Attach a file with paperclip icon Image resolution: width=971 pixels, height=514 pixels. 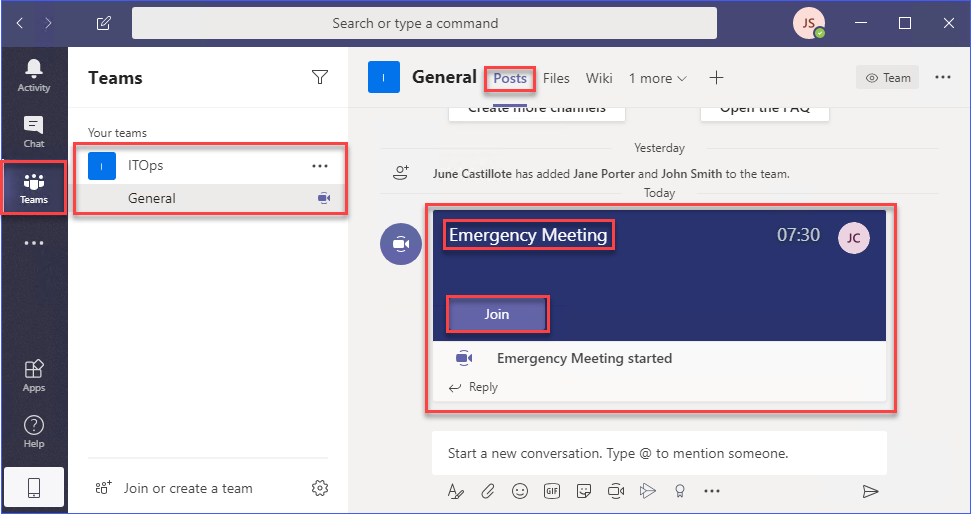click(x=488, y=491)
